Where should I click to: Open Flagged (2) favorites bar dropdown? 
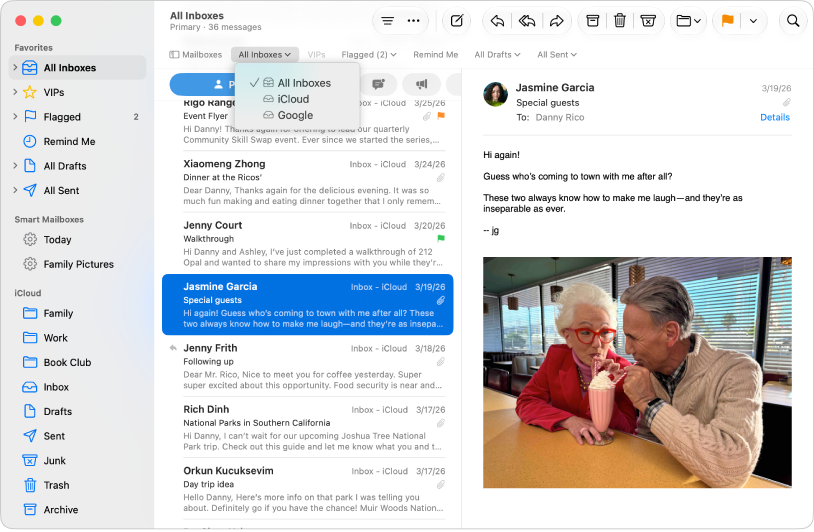(369, 54)
